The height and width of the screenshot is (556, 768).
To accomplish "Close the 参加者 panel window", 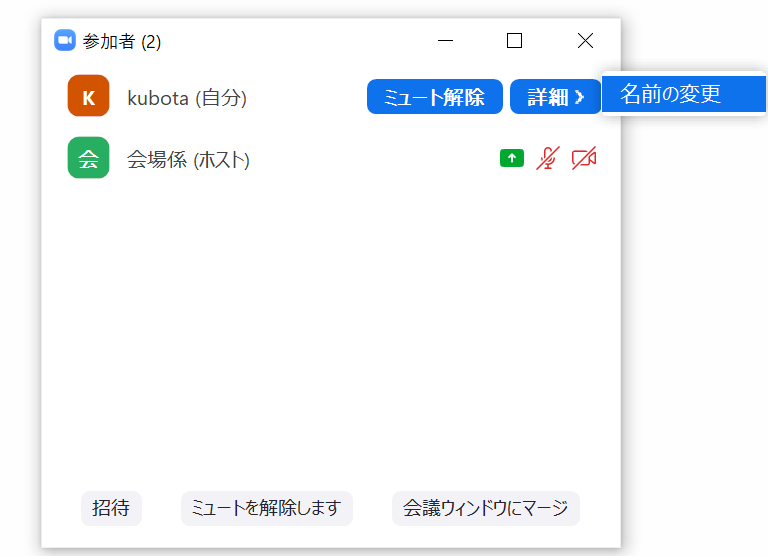I will pos(585,41).
